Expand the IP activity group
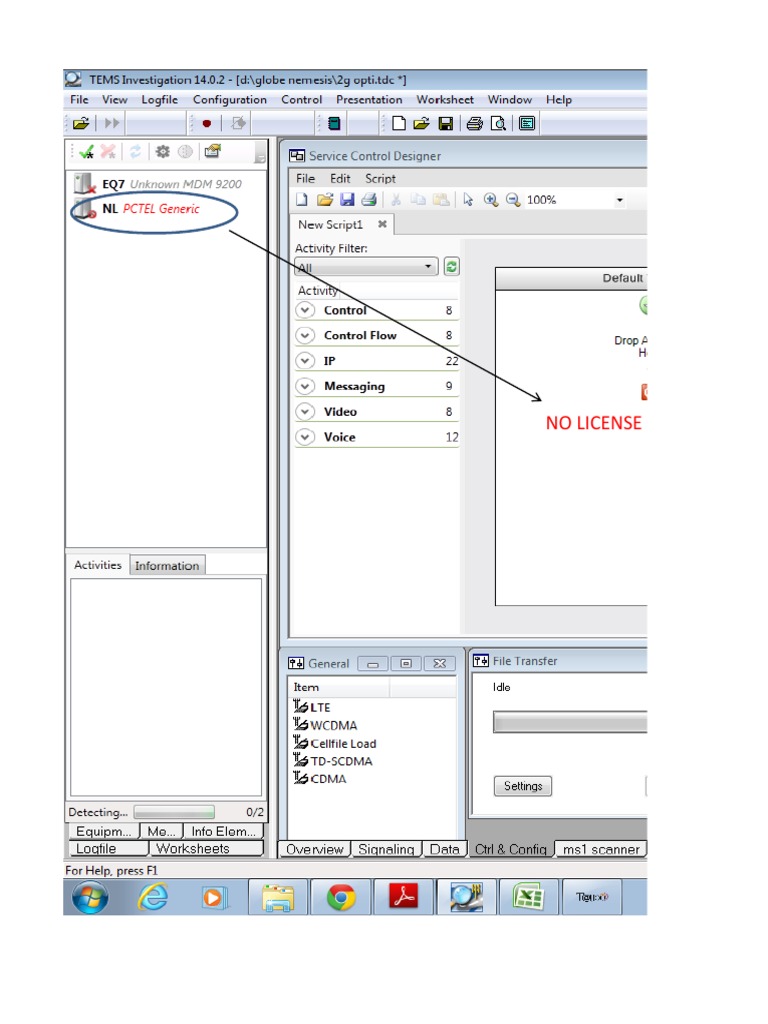This screenshot has height=1024, width=768. click(x=304, y=360)
